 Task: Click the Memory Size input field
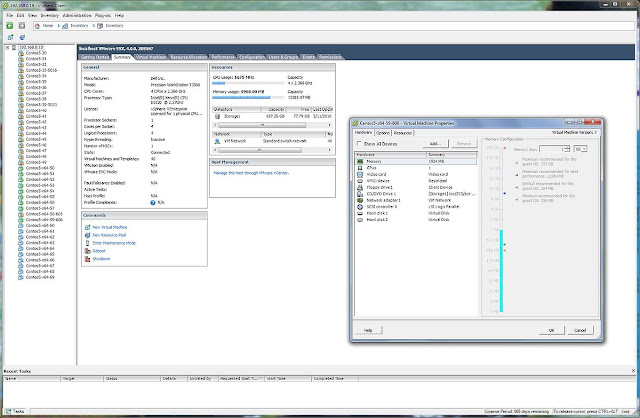tap(552, 149)
